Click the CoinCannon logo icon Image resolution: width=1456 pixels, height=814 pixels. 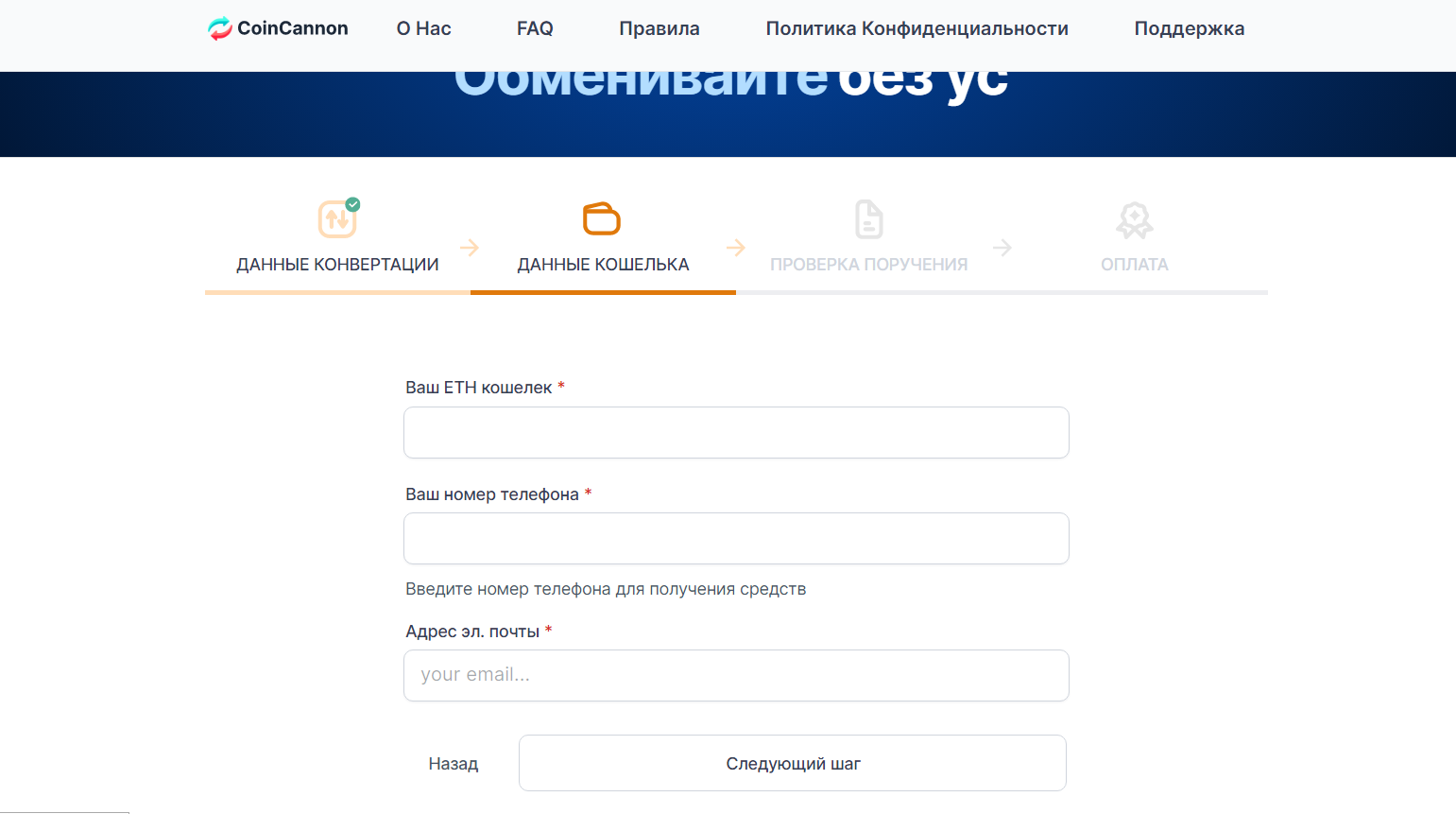click(220, 28)
